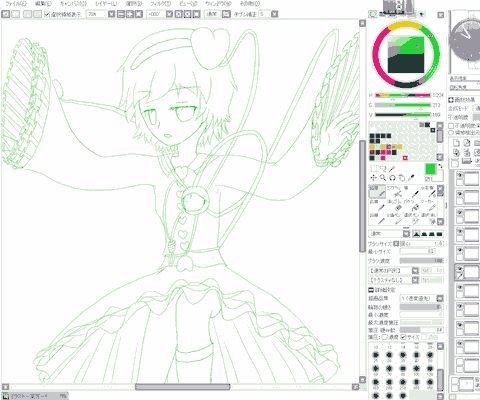Viewport: 480px width, 400px height.
Task: Select the magic wand tool
Action: coord(392,169)
